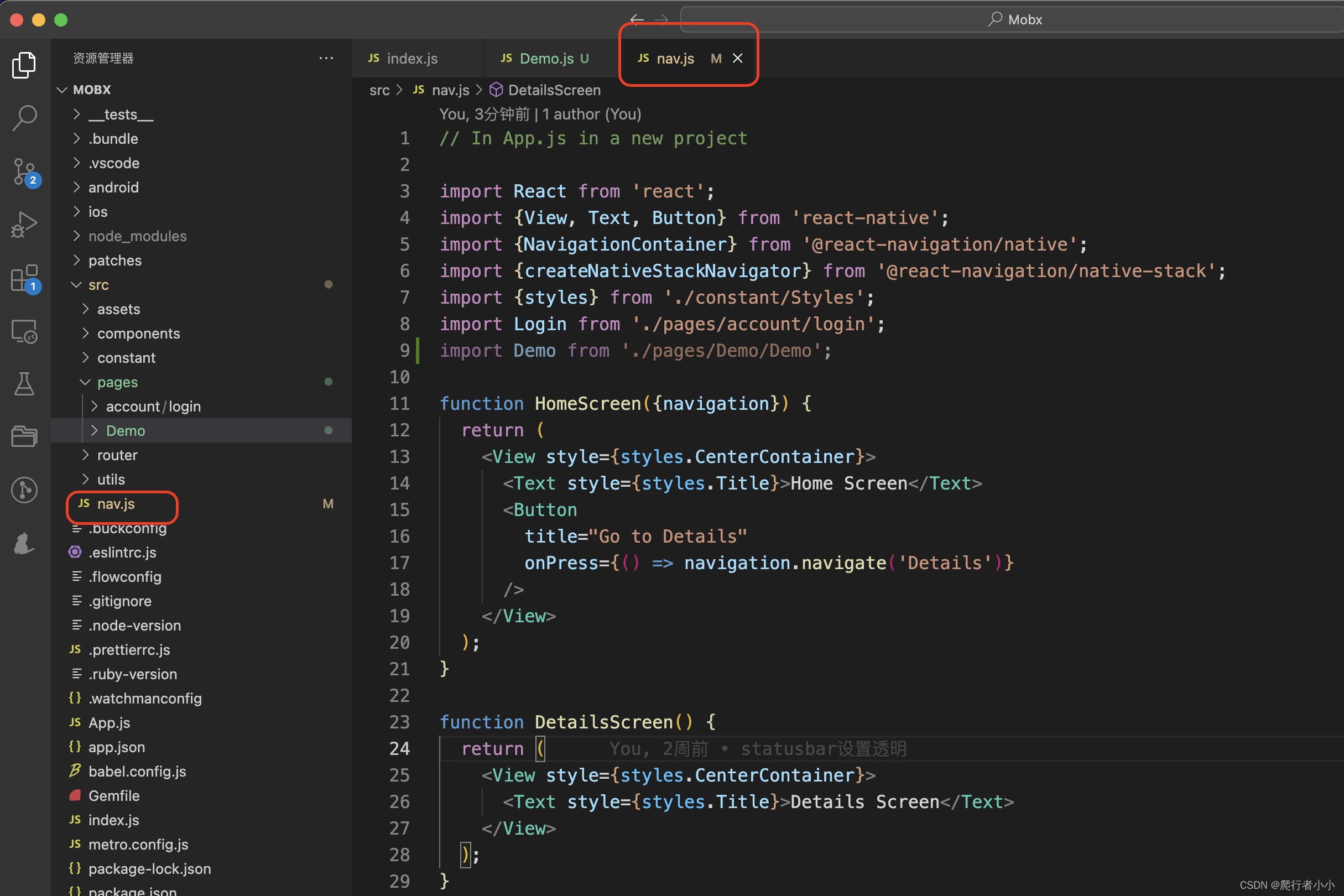Close the nav.js editor tab
Screen dimensions: 1344x896
point(738,58)
